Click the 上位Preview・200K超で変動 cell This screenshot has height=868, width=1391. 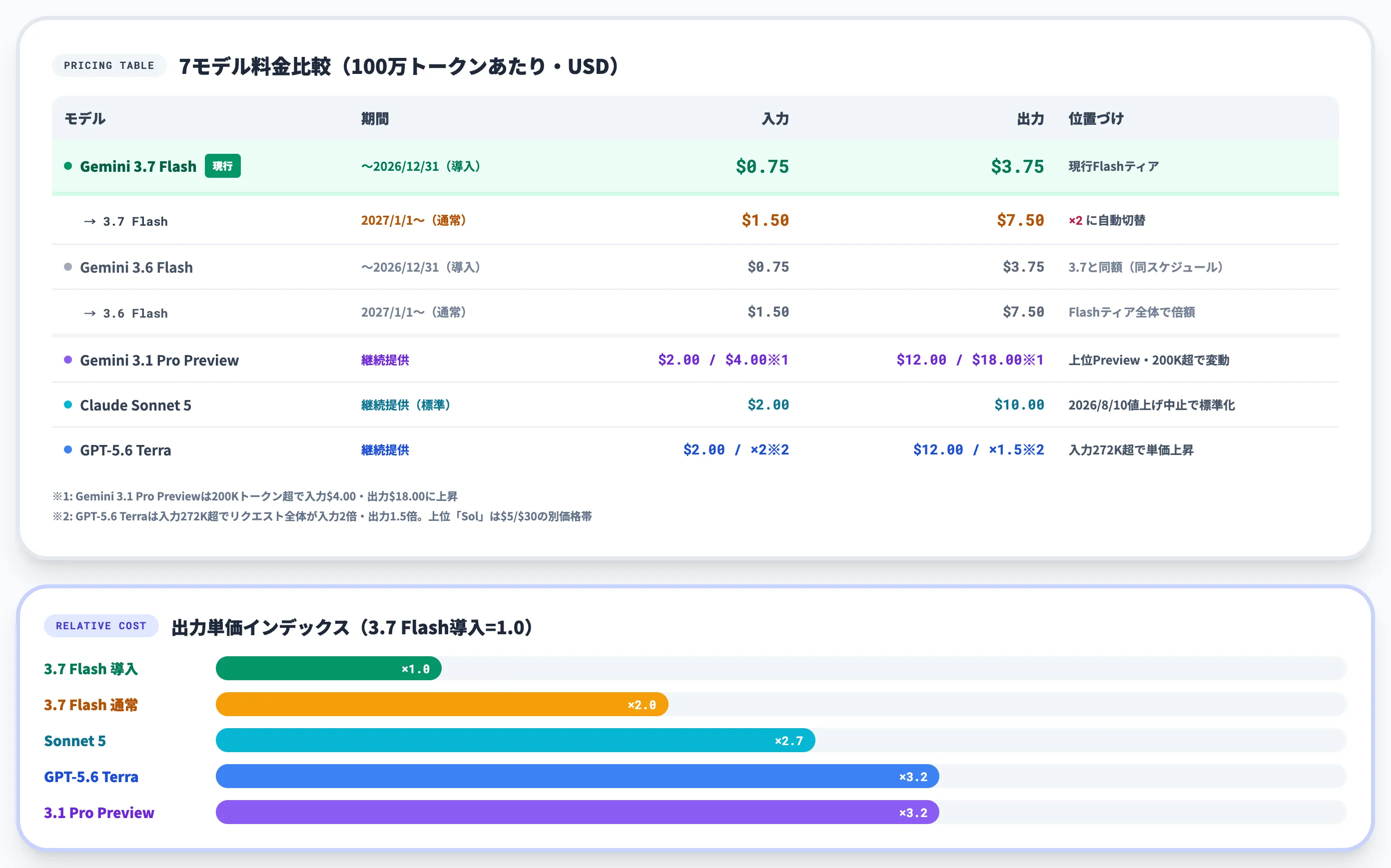1149,360
